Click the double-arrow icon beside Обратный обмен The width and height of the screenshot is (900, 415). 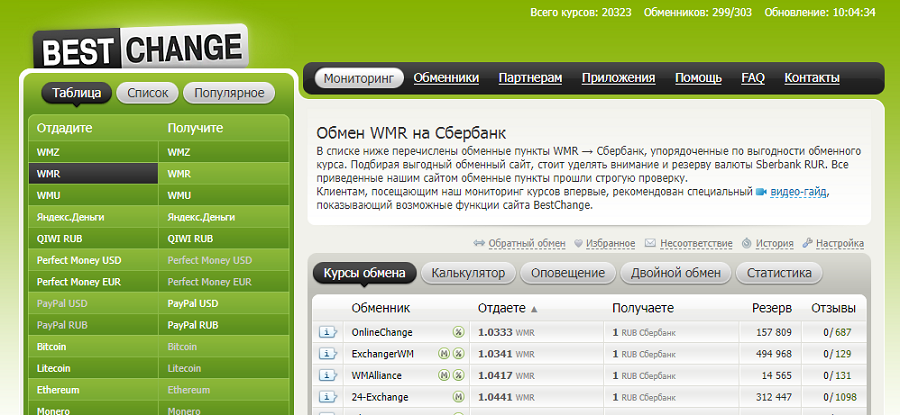(479, 243)
